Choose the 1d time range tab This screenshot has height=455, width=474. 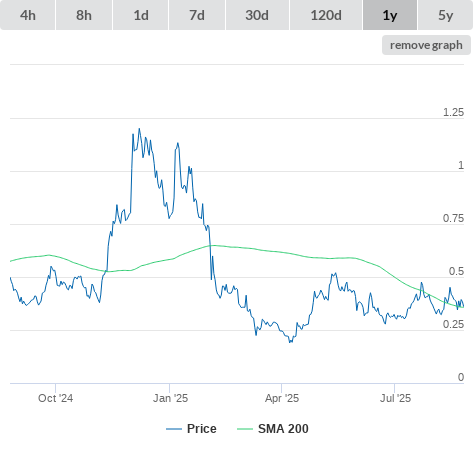(141, 15)
